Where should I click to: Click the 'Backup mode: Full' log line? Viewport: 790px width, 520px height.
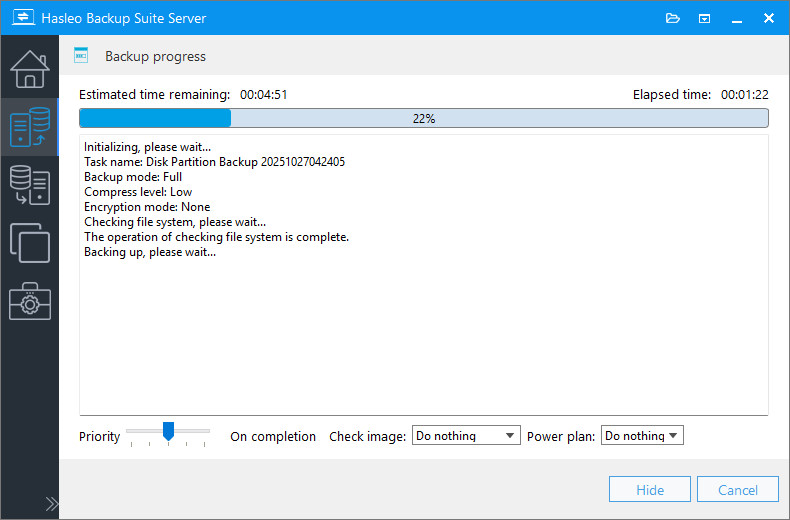pos(133,177)
